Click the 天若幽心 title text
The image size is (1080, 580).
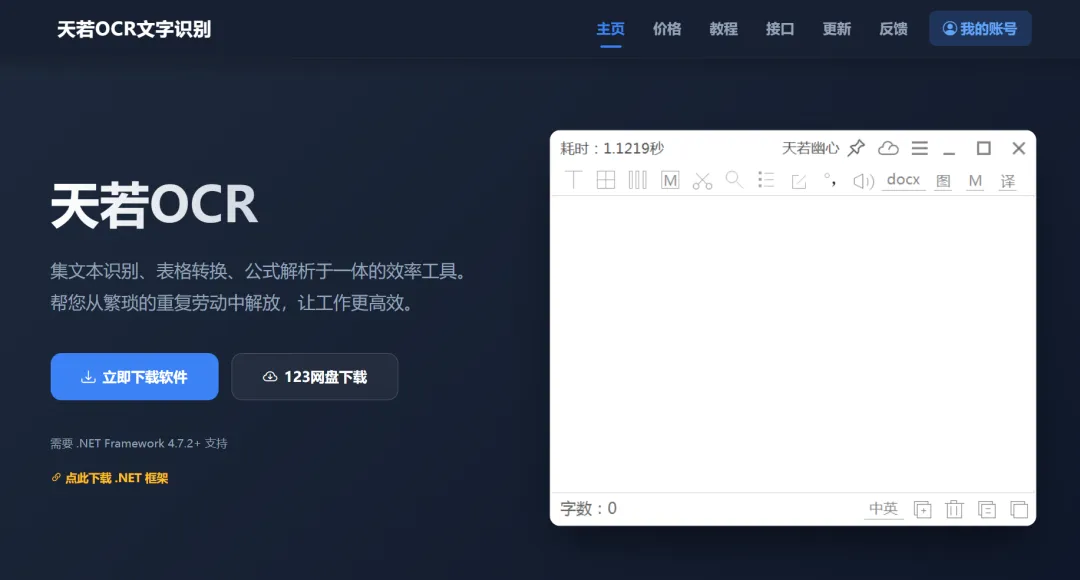[811, 148]
